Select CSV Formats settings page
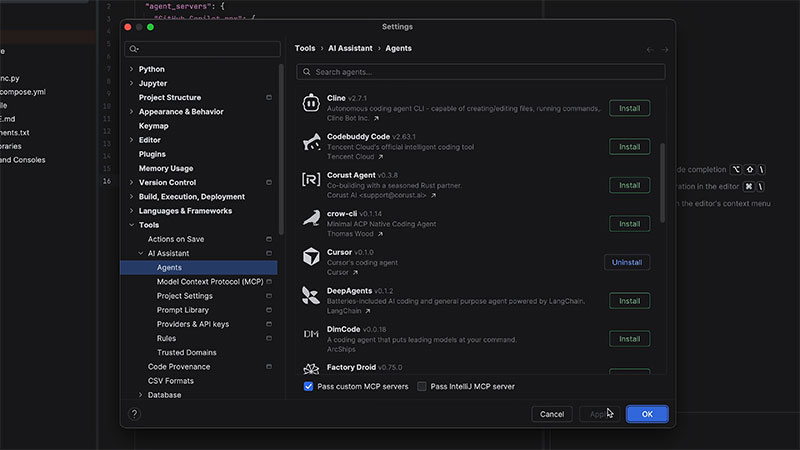Viewport: 800px width, 450px height. pos(171,381)
